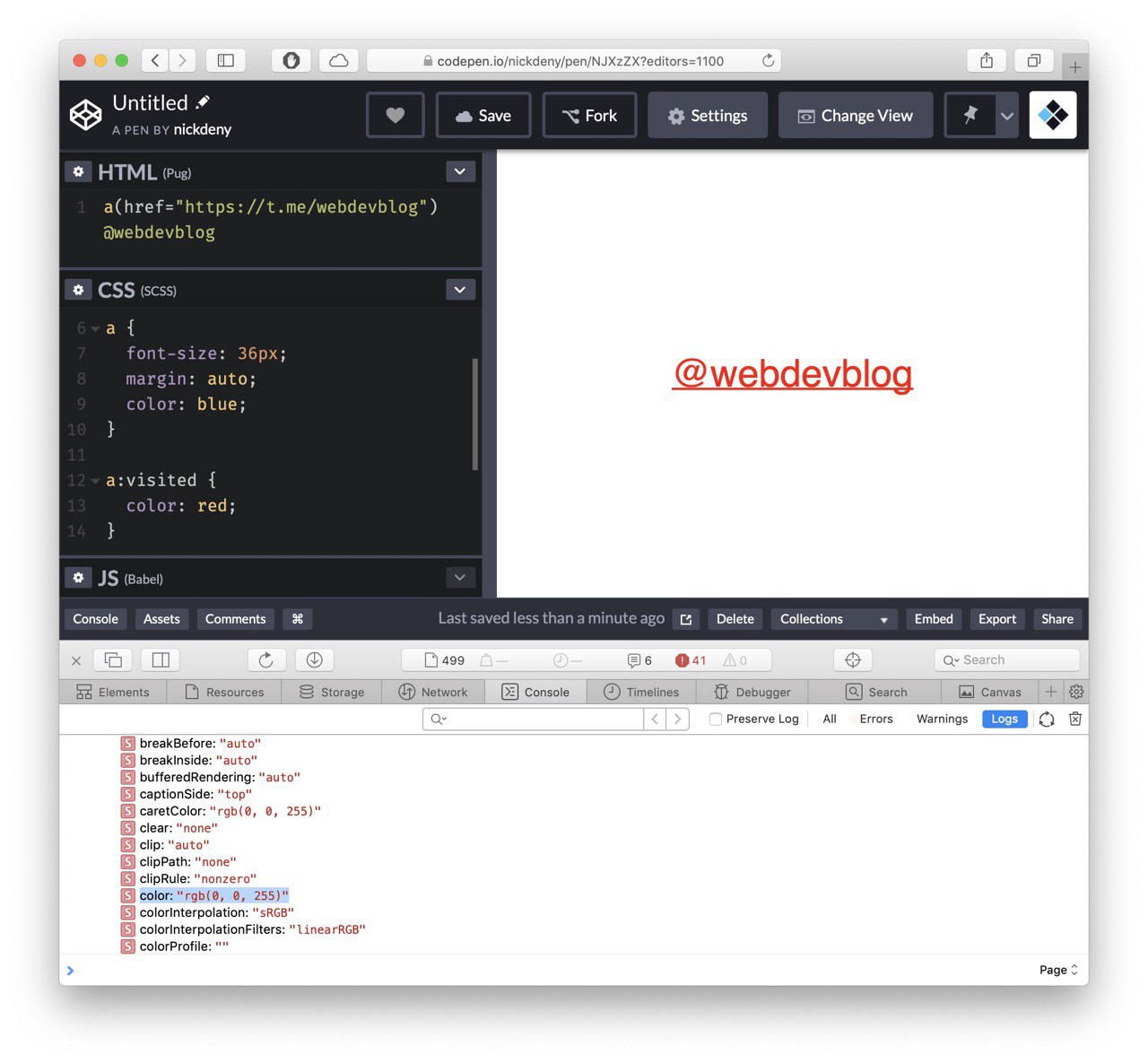The image size is (1148, 1064).
Task: Open the pin options dropdown arrow
Action: click(x=1007, y=116)
